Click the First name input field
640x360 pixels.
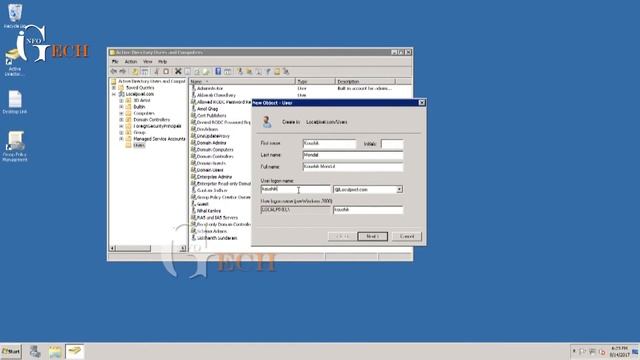coord(329,144)
